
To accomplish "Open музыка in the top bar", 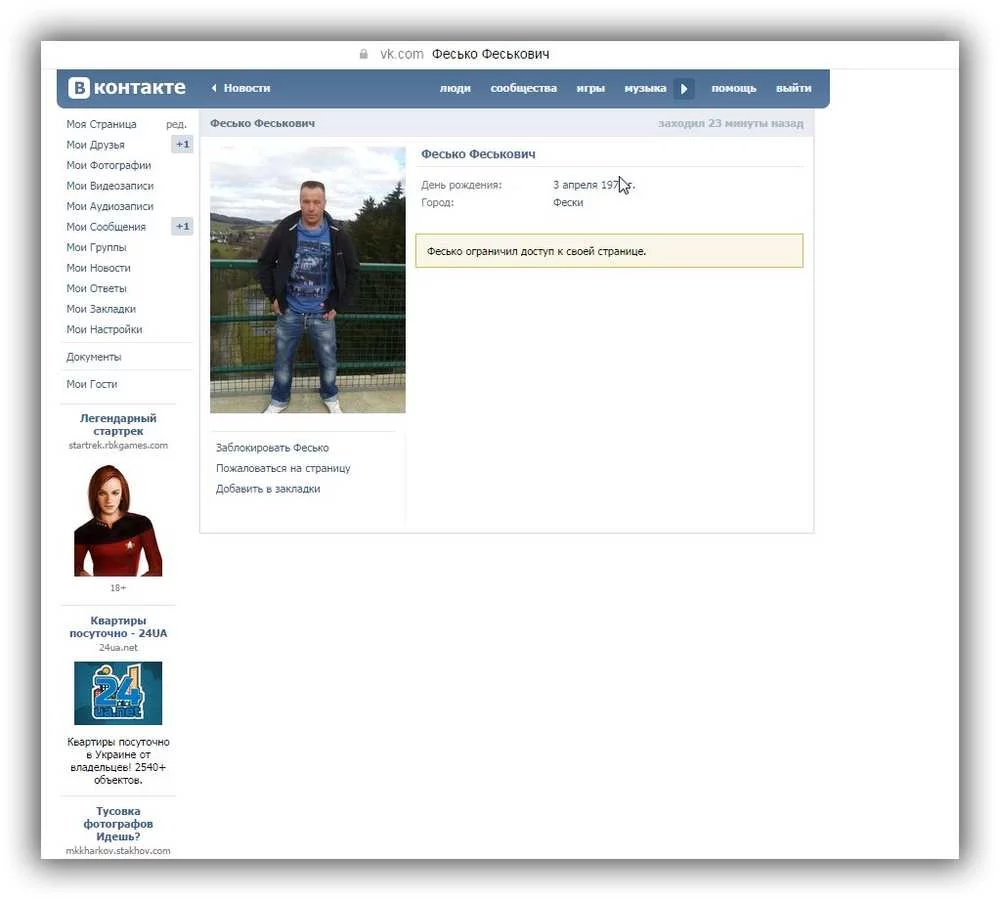I will tap(645, 88).
